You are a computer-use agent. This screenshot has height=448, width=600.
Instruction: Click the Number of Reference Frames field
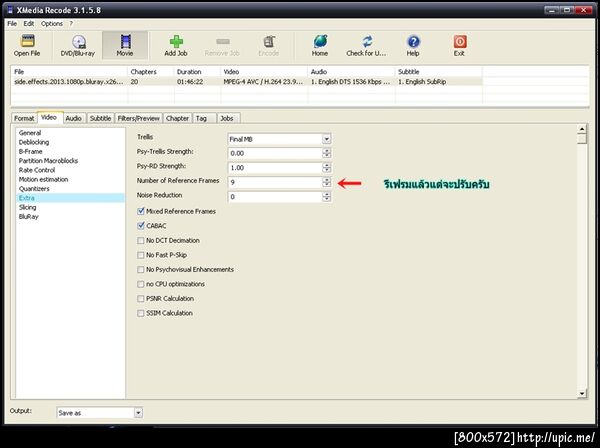[275, 182]
